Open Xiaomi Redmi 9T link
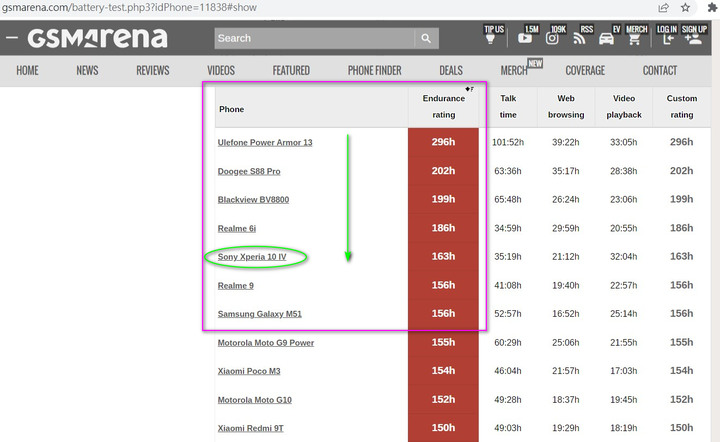 250,428
